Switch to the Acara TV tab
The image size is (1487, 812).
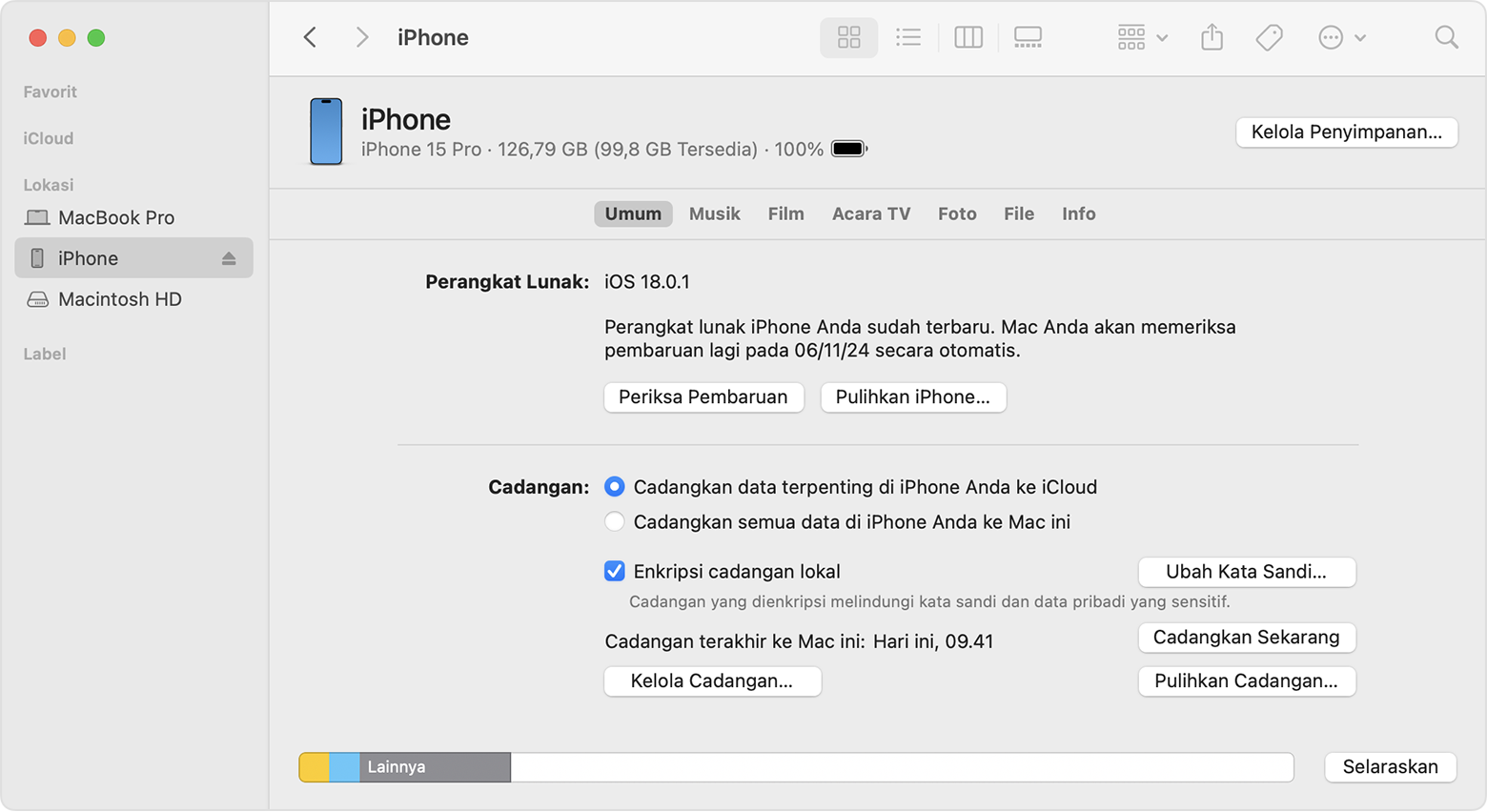click(x=871, y=213)
